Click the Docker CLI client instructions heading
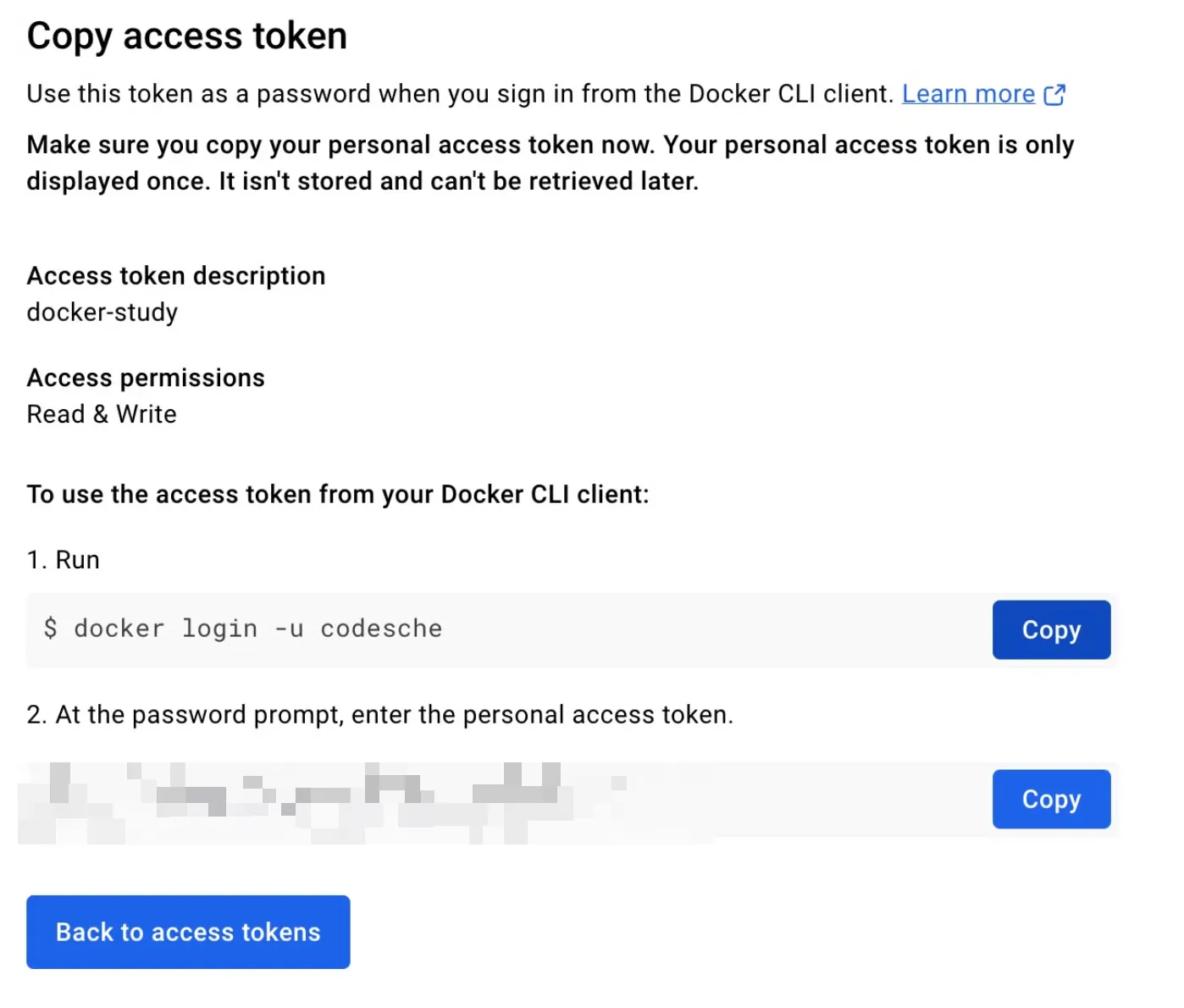Screen dimensions: 1184x1008 338,495
